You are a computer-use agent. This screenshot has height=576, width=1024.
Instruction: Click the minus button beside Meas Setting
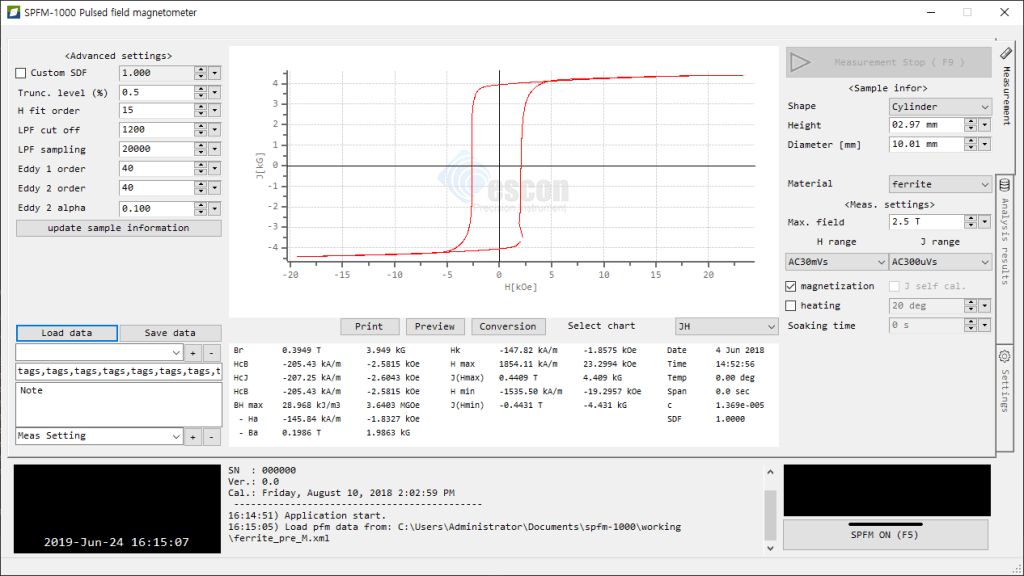(211, 437)
